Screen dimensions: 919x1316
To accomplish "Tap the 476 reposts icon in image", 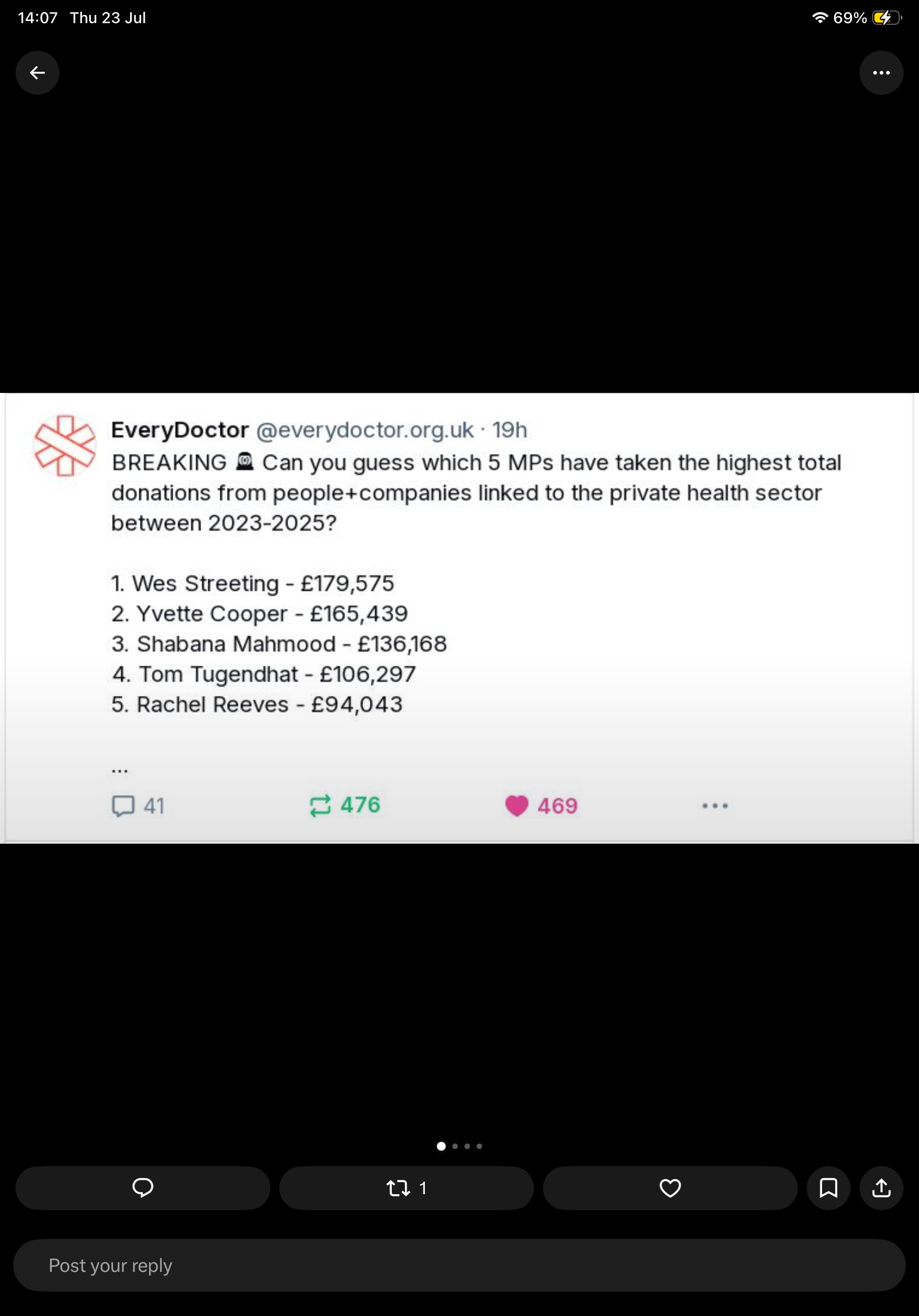I will coord(320,805).
